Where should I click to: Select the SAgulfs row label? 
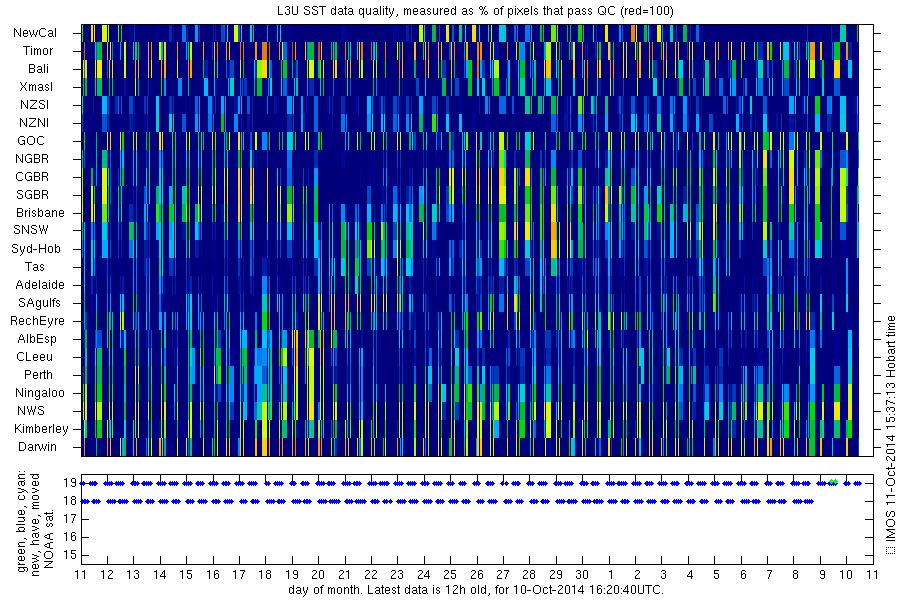tap(39, 303)
